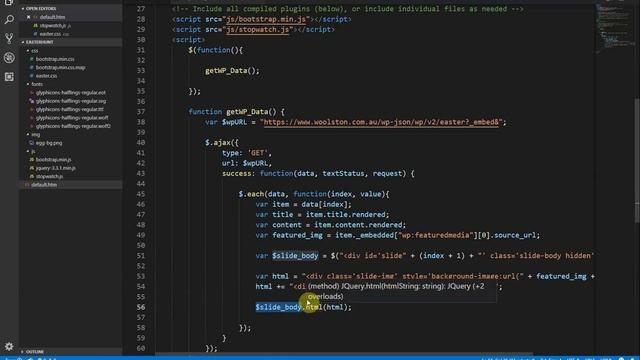The height and width of the screenshot is (360, 640).
Task: Open egg-bg.png image file
Action: coord(49,143)
